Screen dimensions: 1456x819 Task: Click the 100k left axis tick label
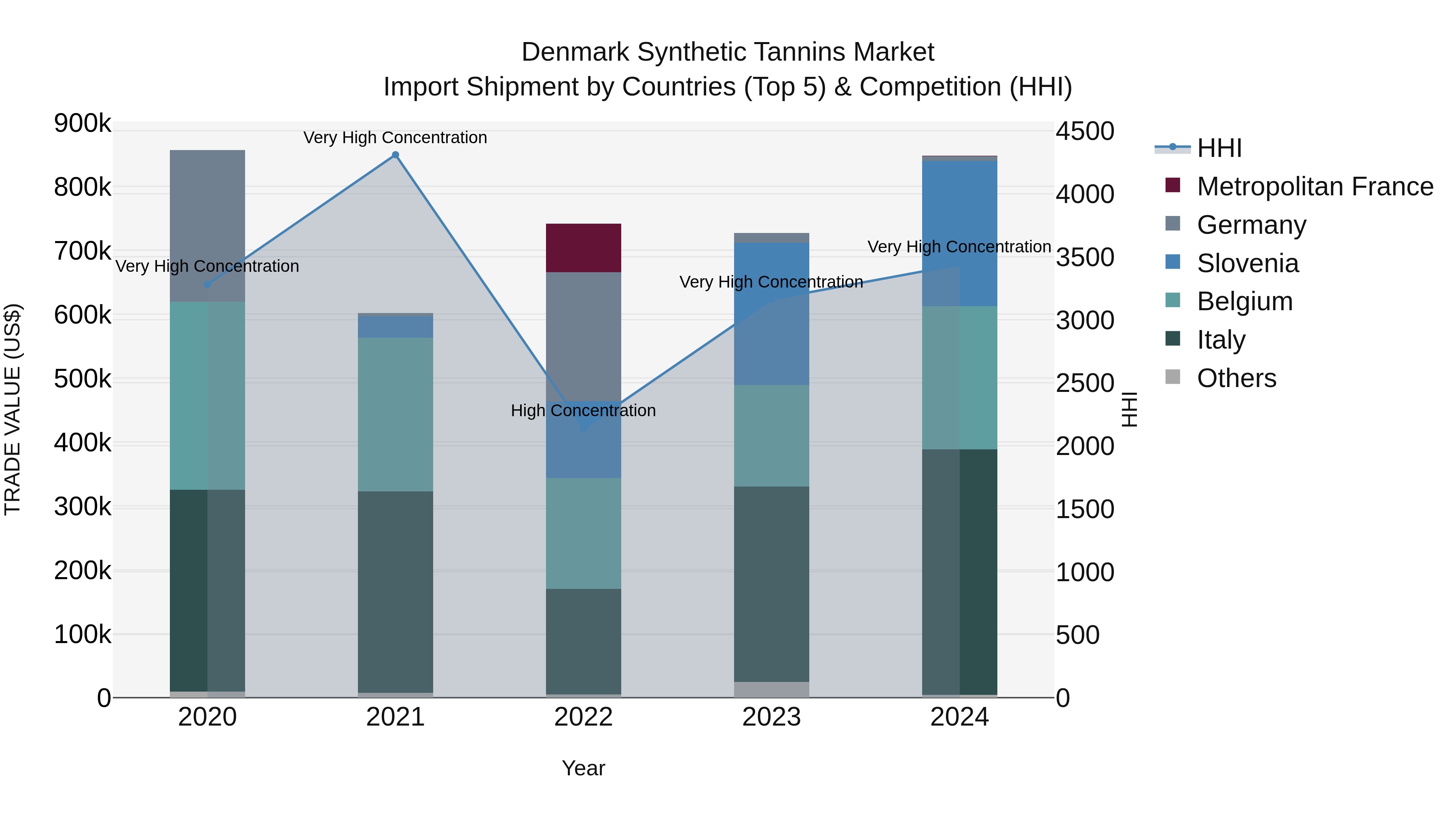point(83,635)
